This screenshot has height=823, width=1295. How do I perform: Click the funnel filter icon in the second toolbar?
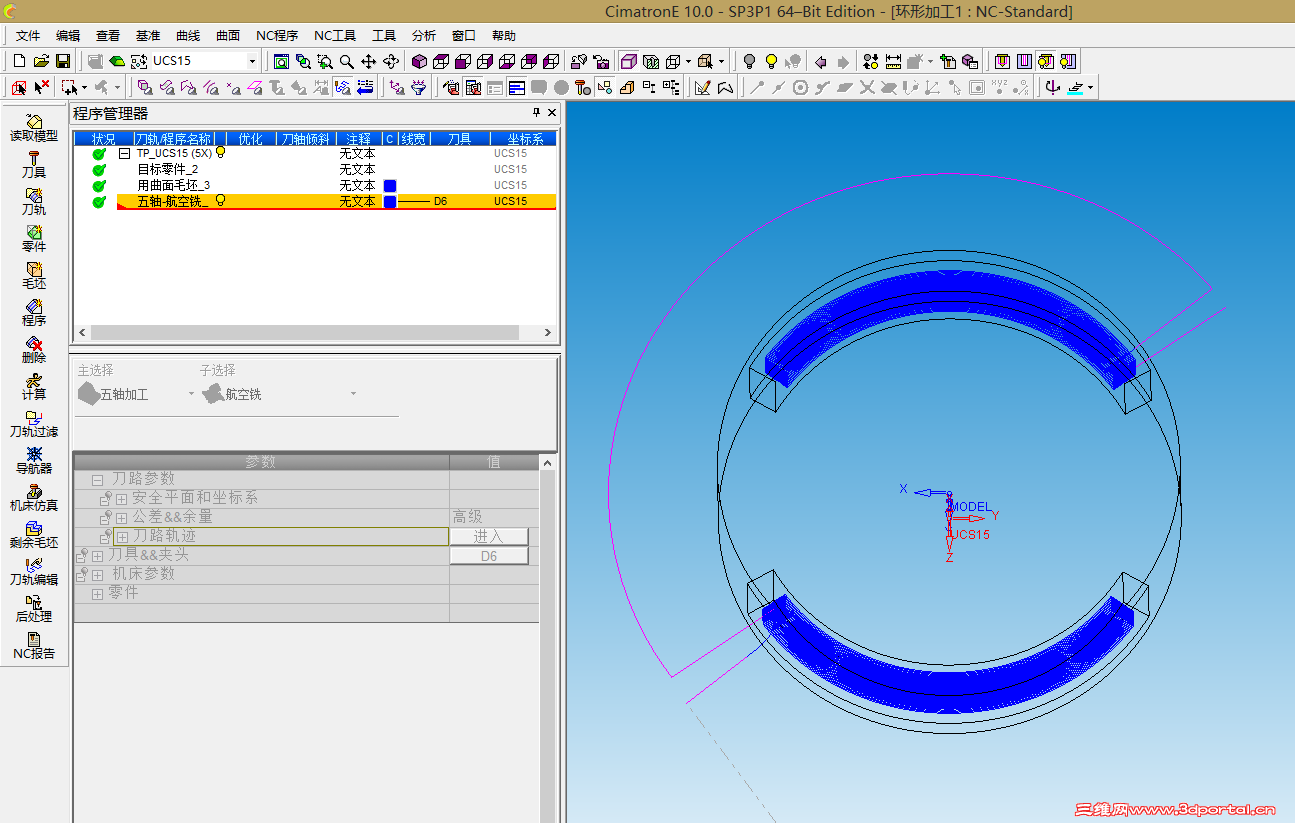pos(418,88)
